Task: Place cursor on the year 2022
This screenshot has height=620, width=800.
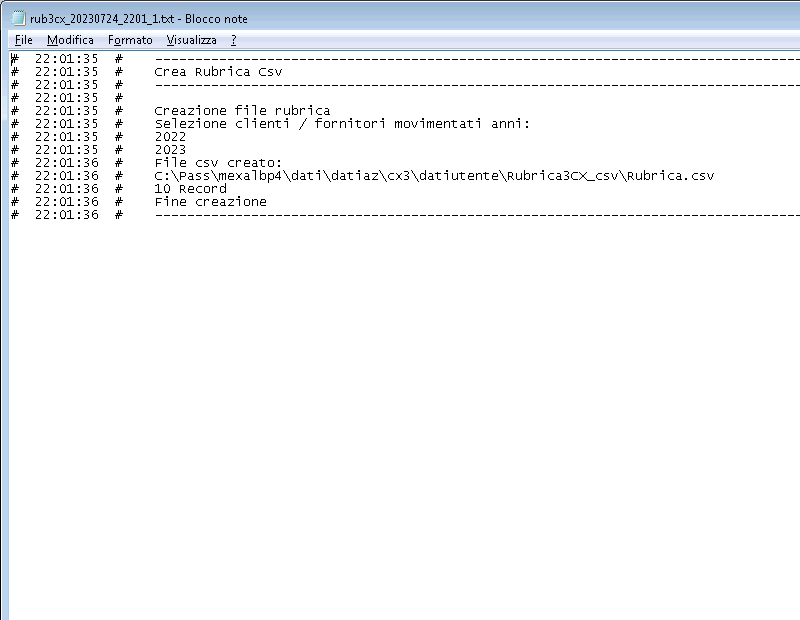Action: 170,137
